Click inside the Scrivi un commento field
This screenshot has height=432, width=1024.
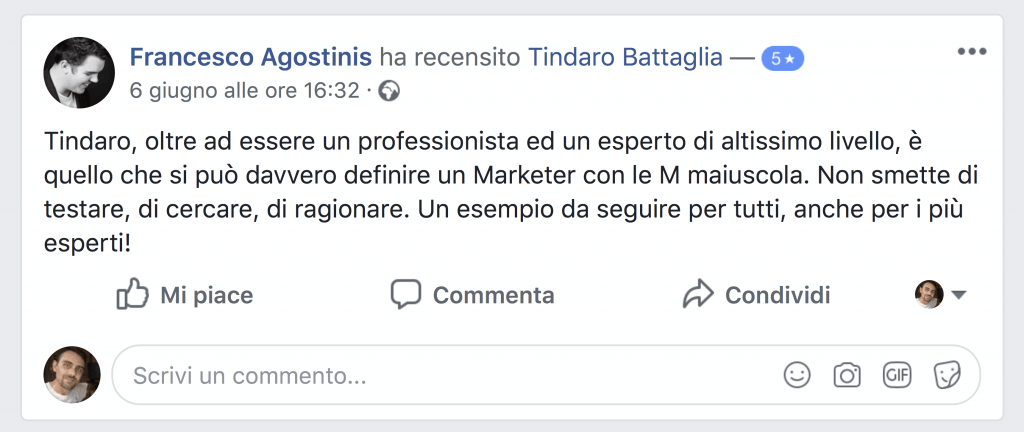point(546,375)
